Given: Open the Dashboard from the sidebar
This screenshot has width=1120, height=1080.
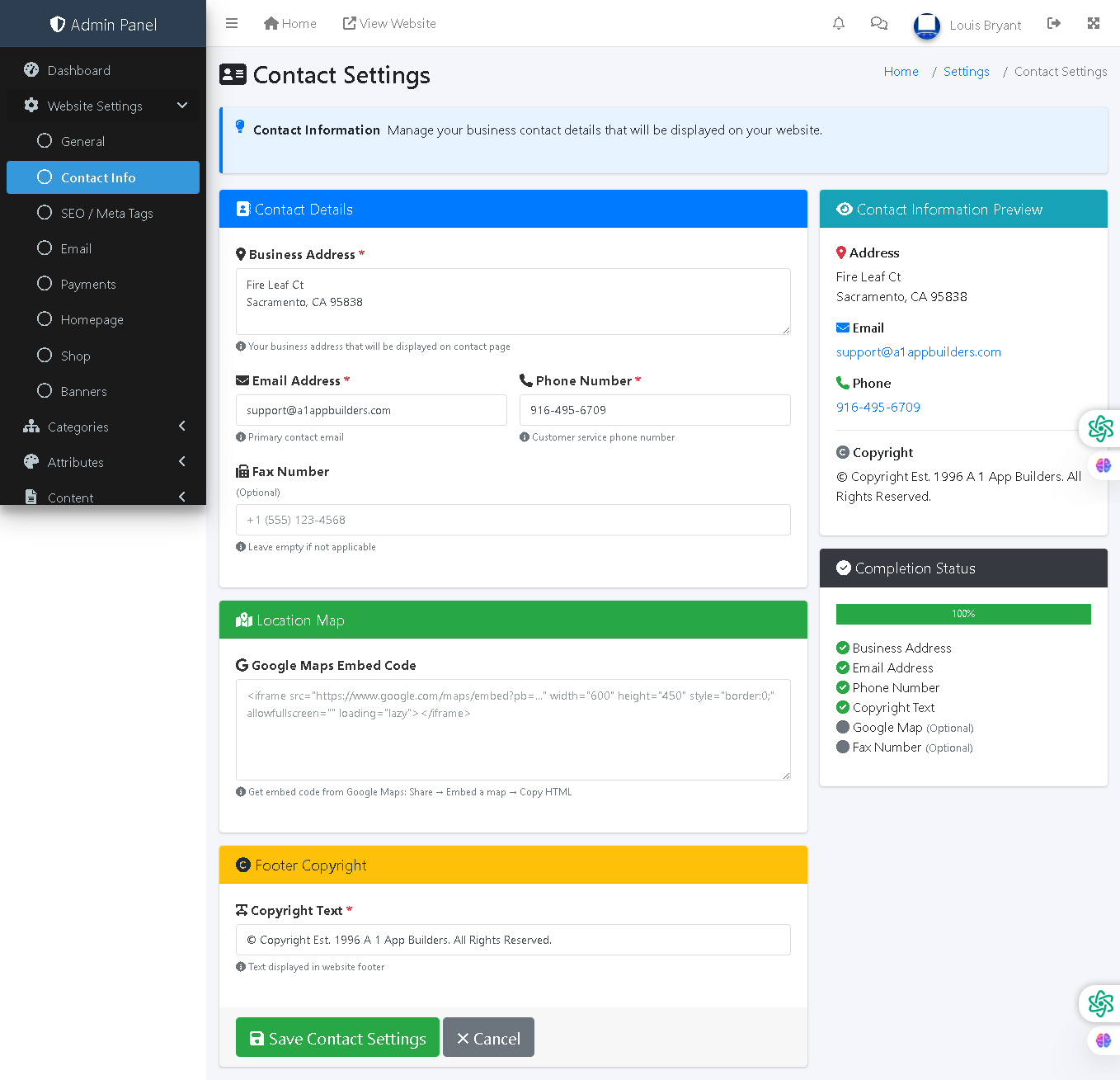Looking at the screenshot, I should coord(78,70).
